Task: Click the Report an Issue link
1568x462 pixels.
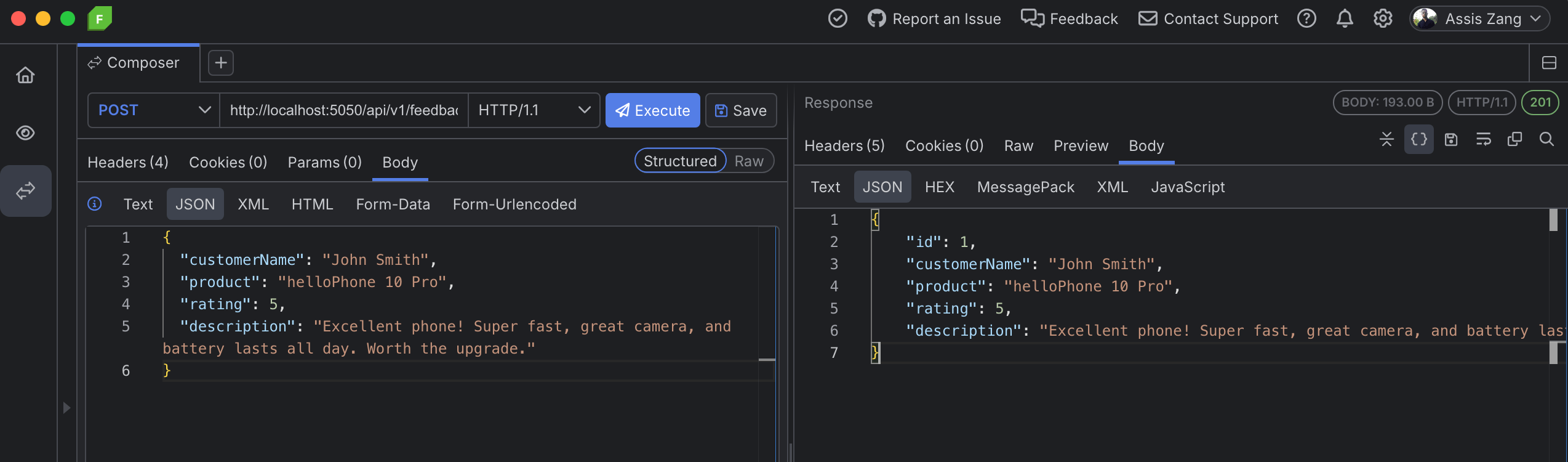Action: tap(935, 19)
